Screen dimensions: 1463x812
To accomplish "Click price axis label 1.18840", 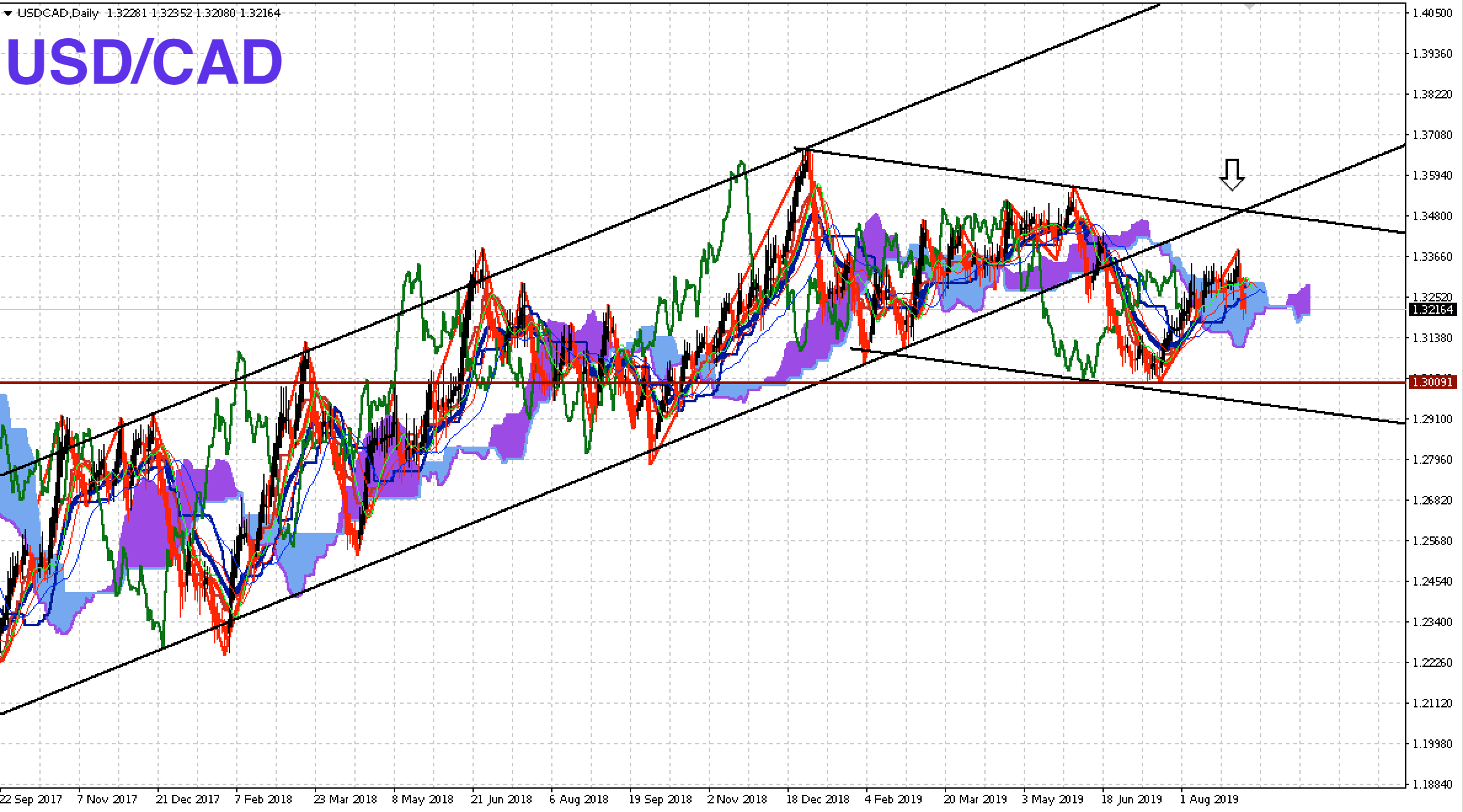I will click(x=1433, y=784).
